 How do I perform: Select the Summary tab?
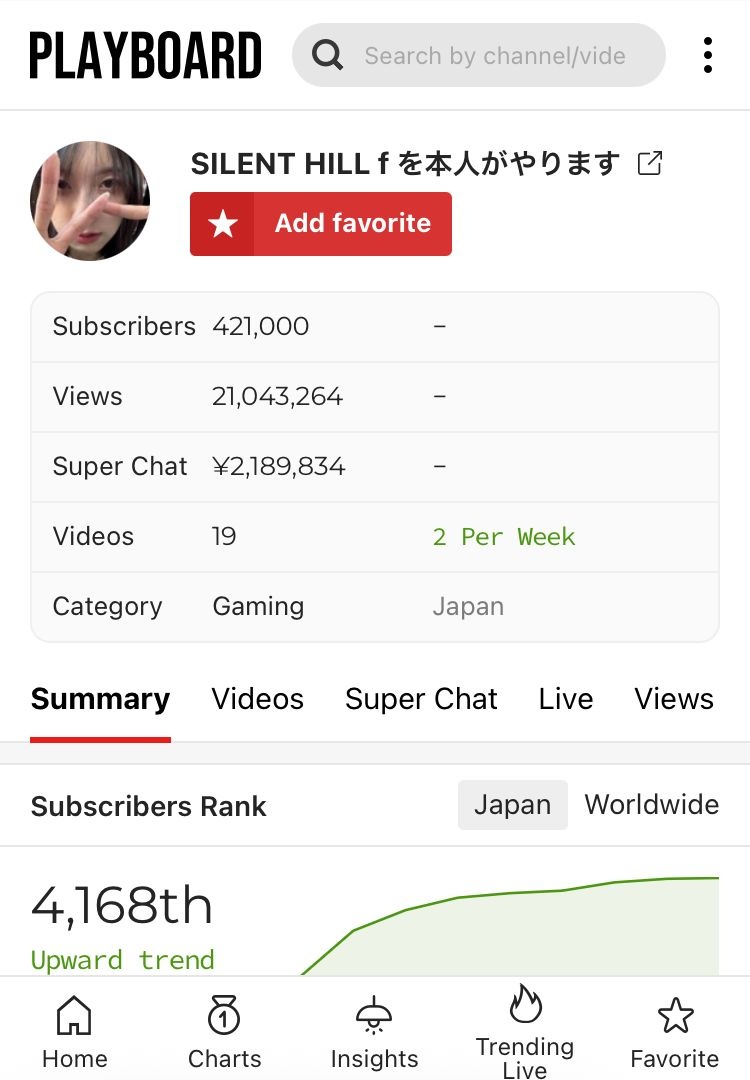tap(100, 699)
